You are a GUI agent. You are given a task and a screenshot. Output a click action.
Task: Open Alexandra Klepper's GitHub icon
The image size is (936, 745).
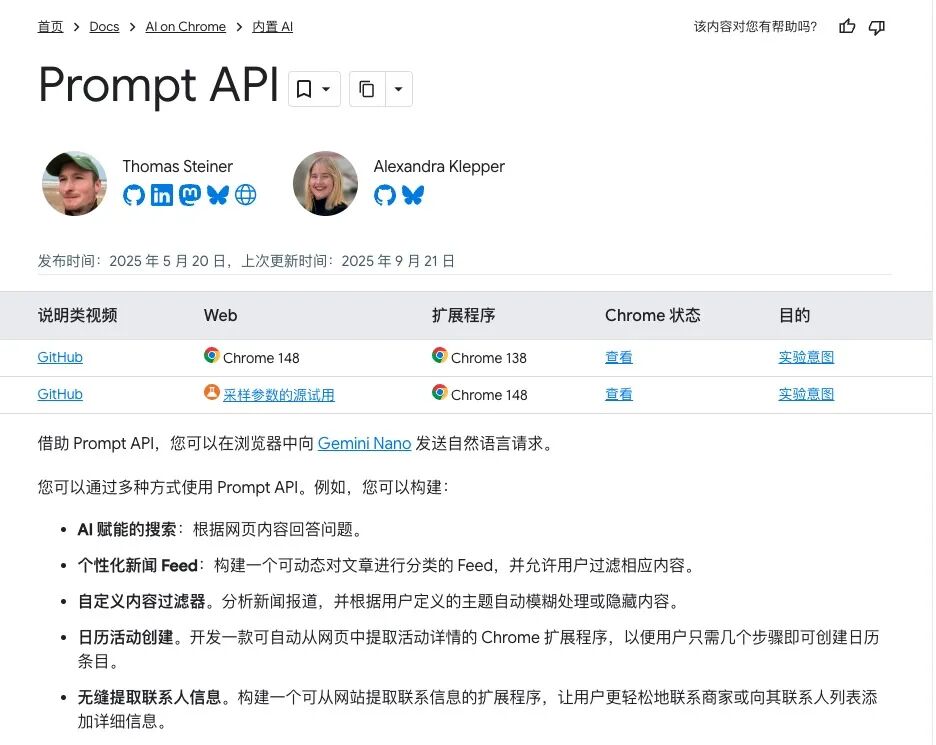point(385,195)
